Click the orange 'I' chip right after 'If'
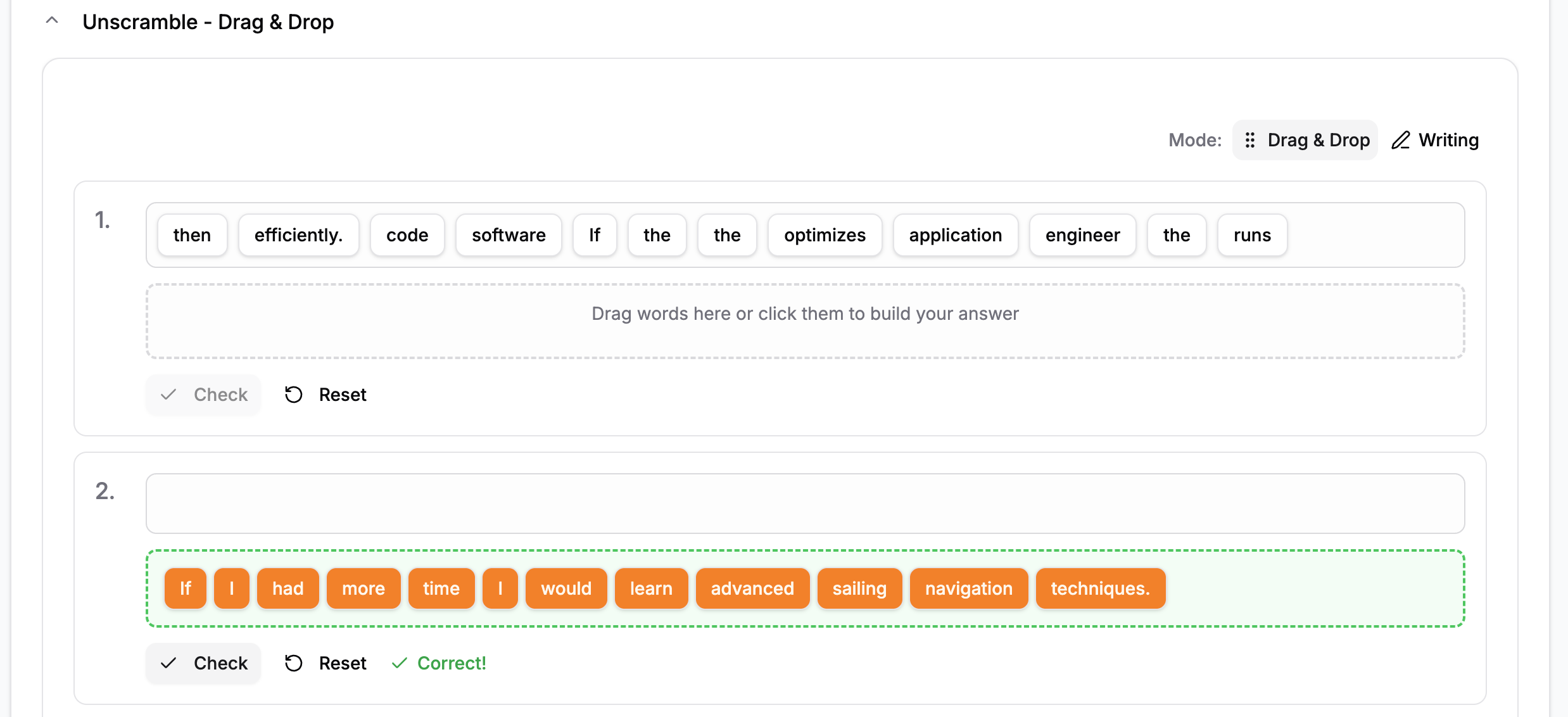 point(231,588)
